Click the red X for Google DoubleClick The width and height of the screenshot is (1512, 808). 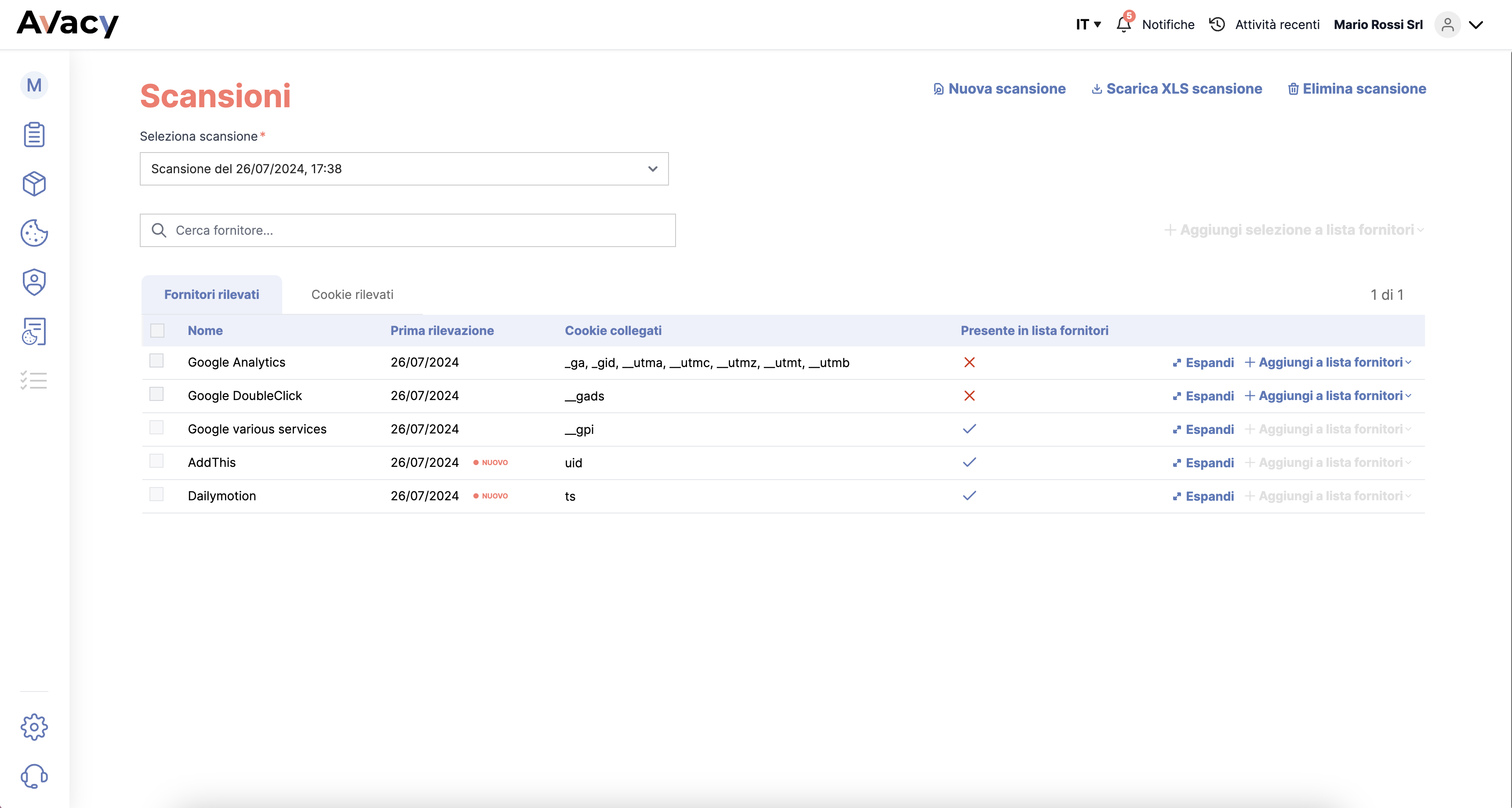969,396
